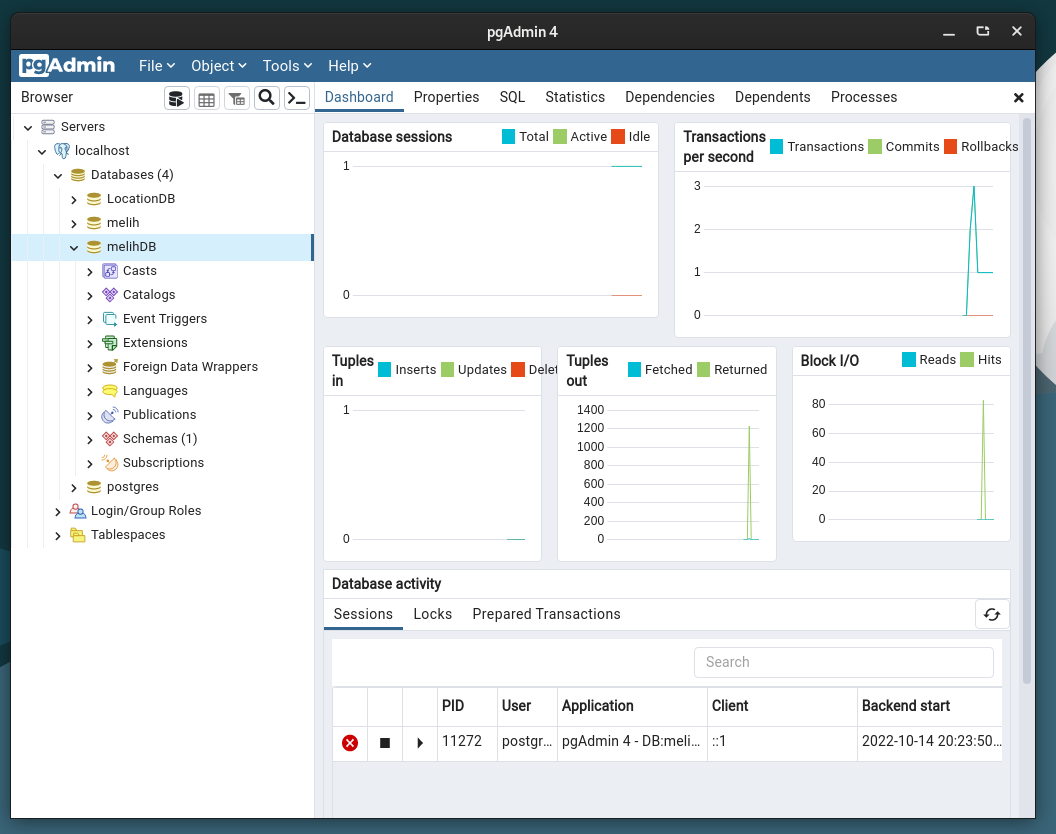This screenshot has height=834, width=1056.
Task: Expand the Schemas (1) node
Action: pos(90,440)
